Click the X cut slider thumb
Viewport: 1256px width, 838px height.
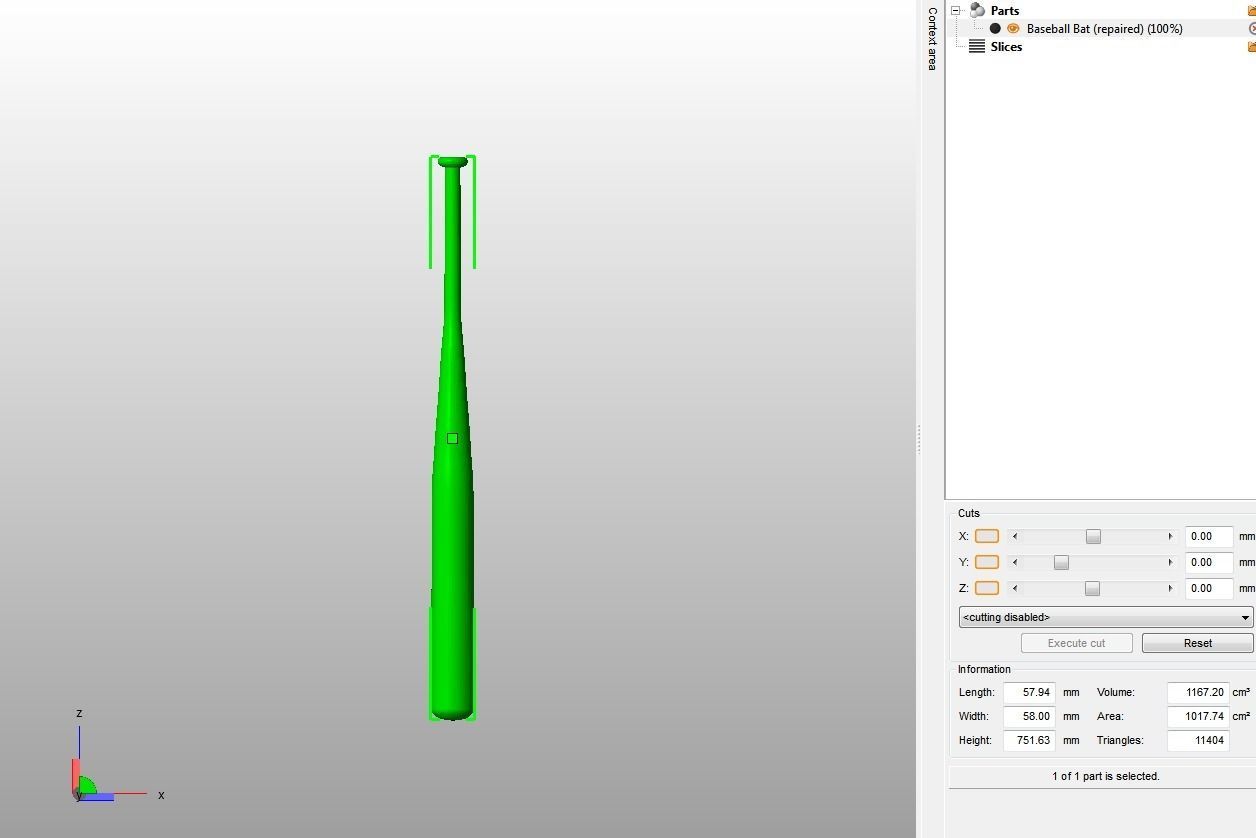click(1093, 536)
